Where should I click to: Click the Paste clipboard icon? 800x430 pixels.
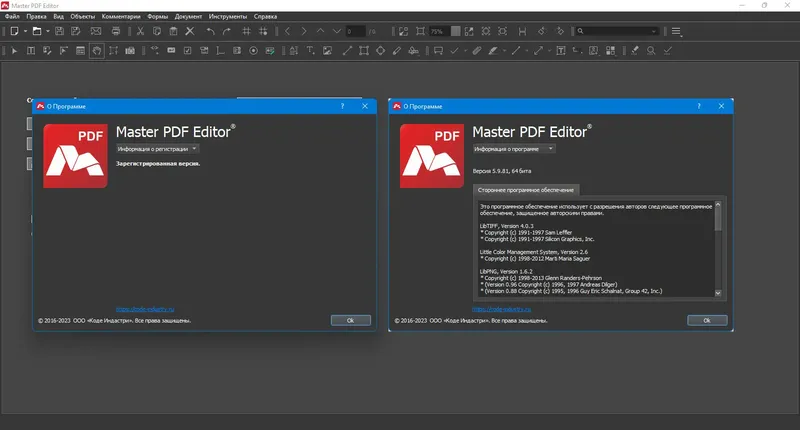click(173, 31)
